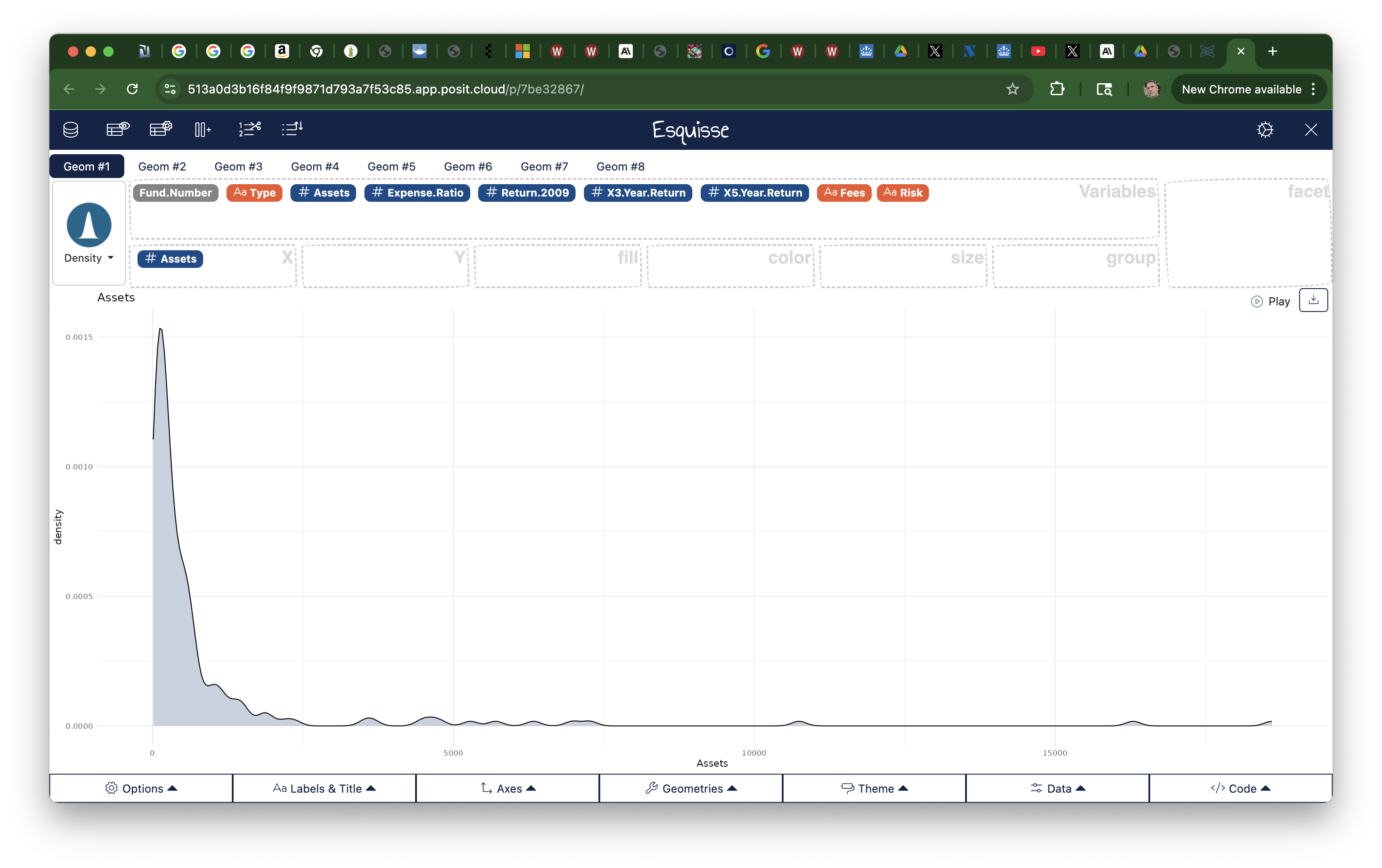The height and width of the screenshot is (868, 1382).
Task: Bookmark this page with the star icon
Action: coord(1012,89)
